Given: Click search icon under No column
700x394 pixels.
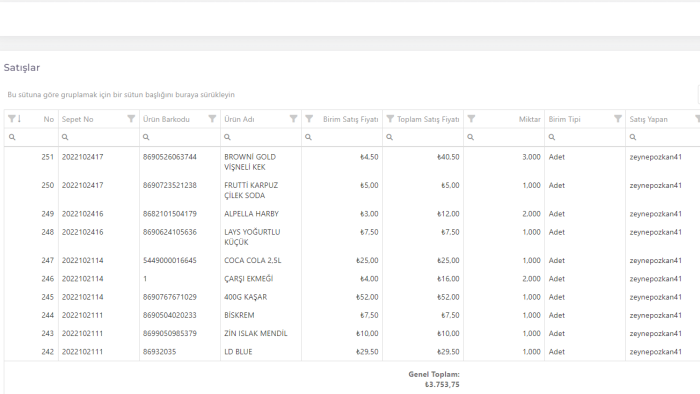Looking at the screenshot, I should click(x=12, y=137).
